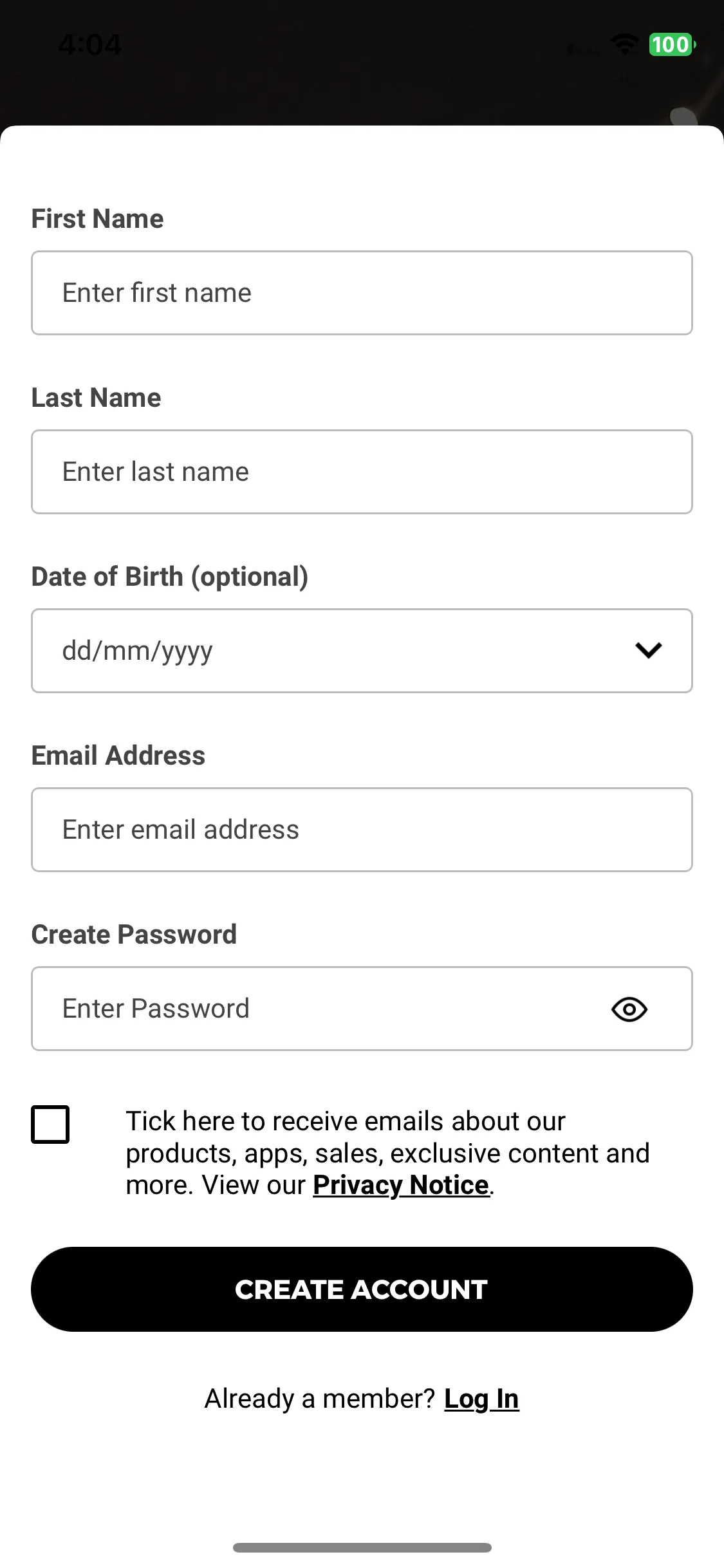Image resolution: width=724 pixels, height=1568 pixels.
Task: Tap the battery indicator in status bar
Action: point(672,44)
